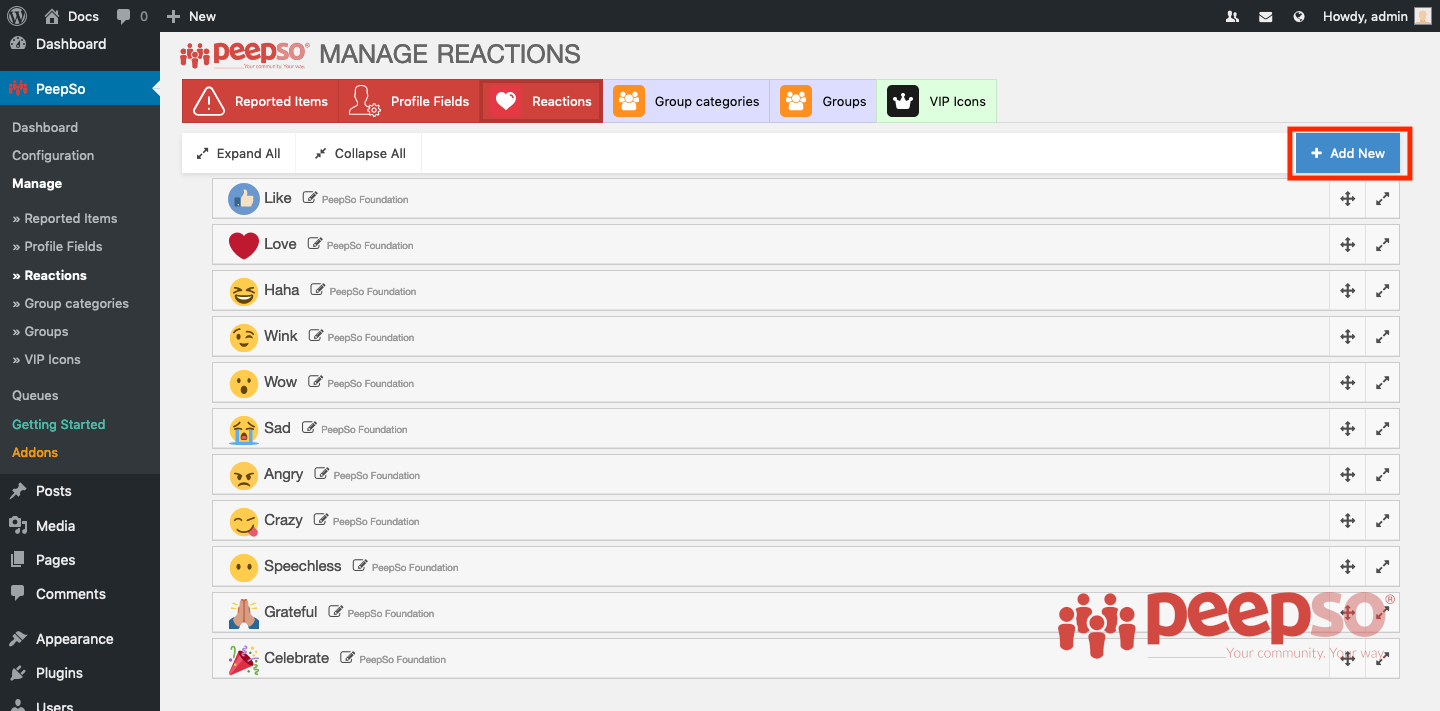Switch to the Groups tab
Screen dimensions: 1440x711
[823, 101]
